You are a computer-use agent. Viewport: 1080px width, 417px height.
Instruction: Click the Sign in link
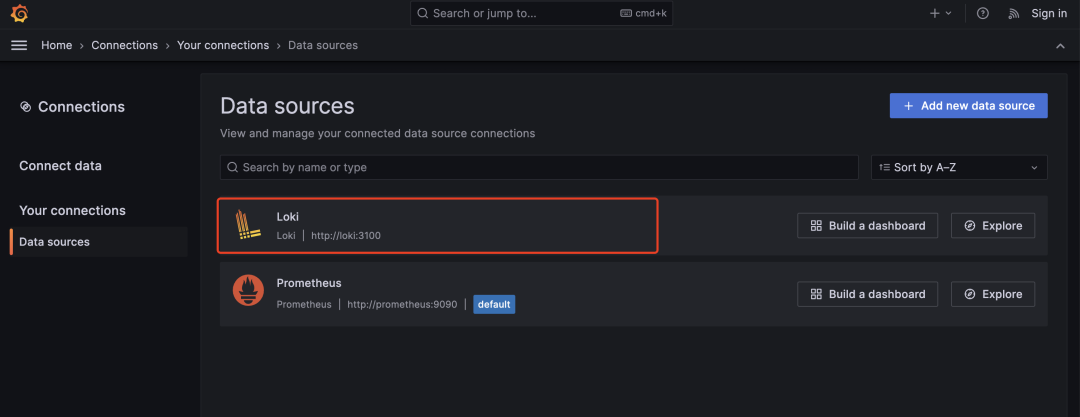(1049, 13)
